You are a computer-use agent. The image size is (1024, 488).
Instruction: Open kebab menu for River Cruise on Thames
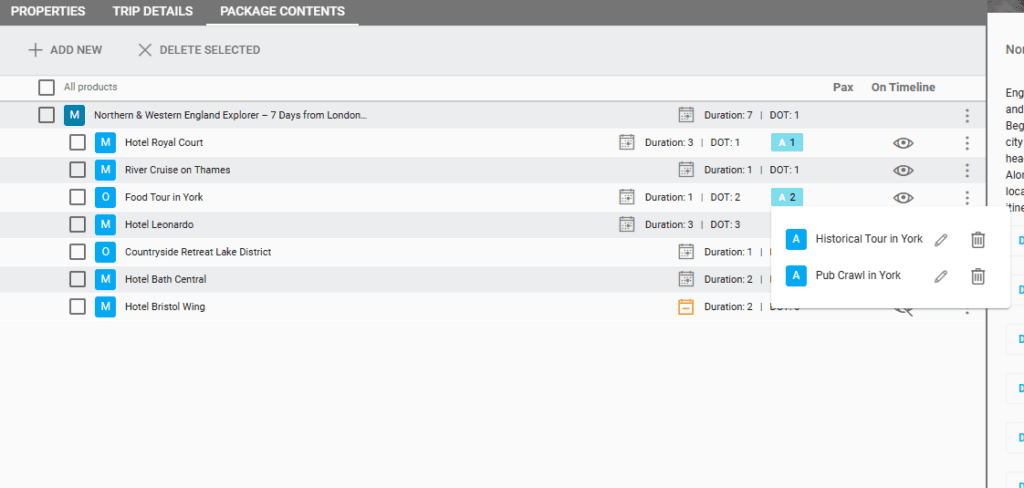[x=967, y=170]
